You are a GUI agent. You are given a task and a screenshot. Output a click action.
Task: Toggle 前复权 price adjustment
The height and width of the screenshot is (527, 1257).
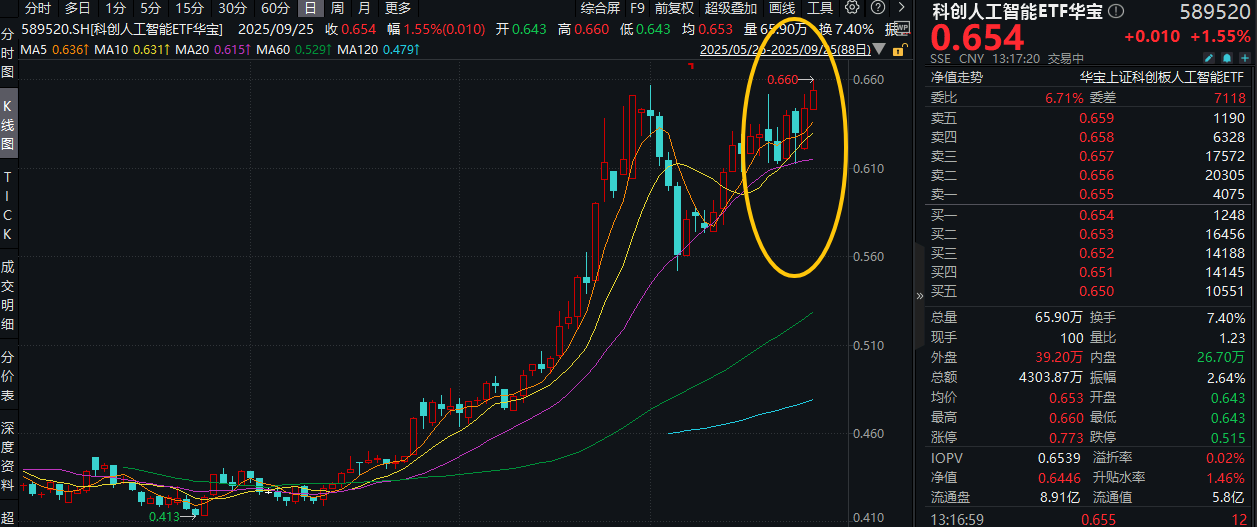pyautogui.click(x=674, y=8)
